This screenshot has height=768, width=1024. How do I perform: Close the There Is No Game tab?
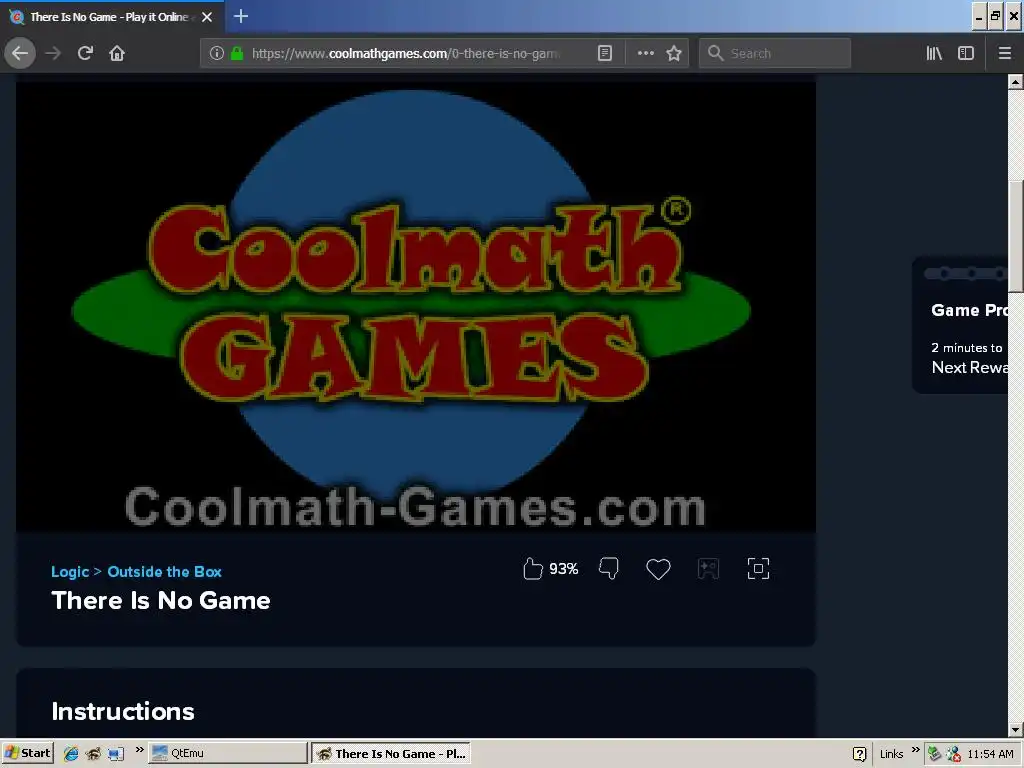[x=207, y=17]
